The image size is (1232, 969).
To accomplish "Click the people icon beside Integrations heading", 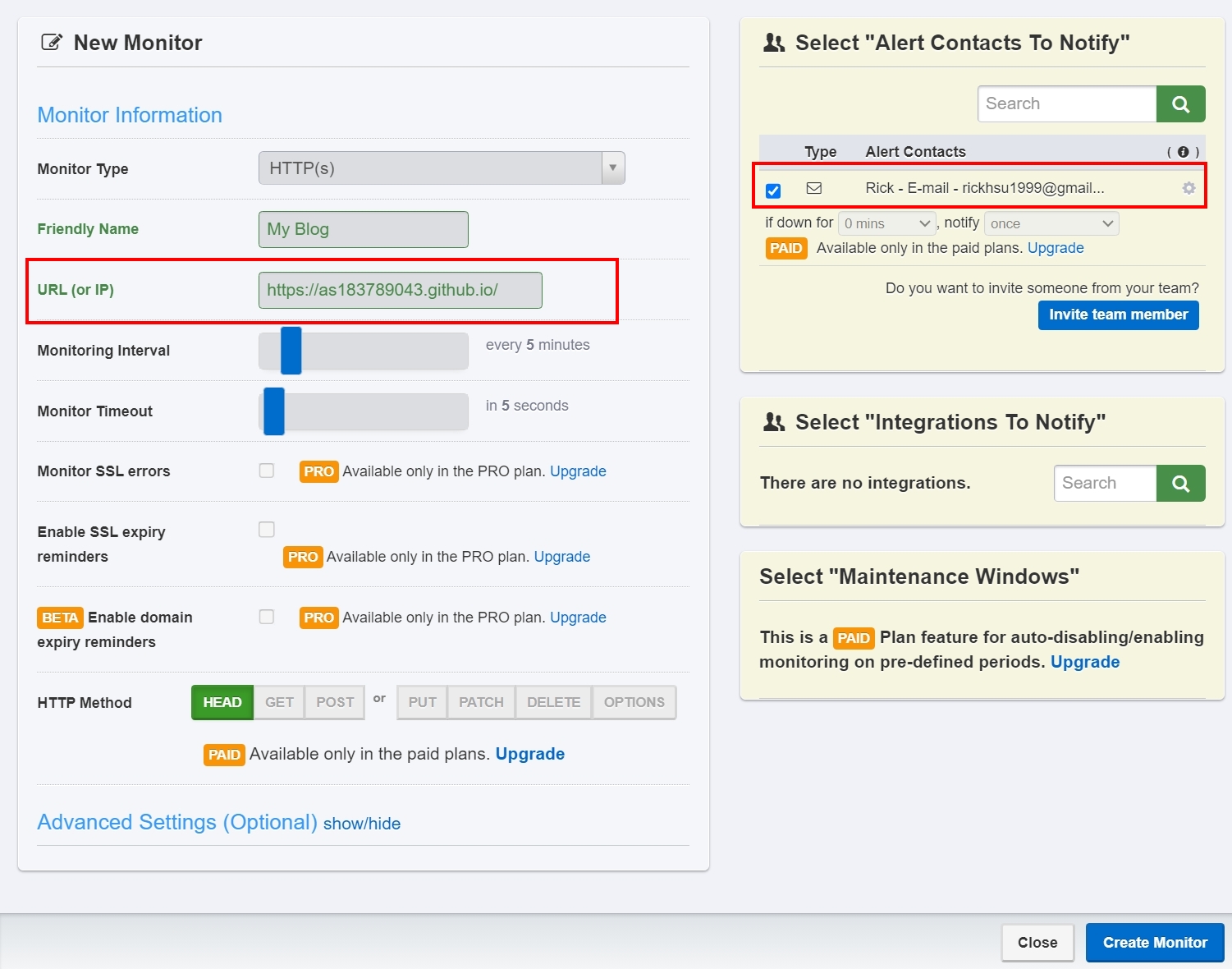I will coord(773,422).
